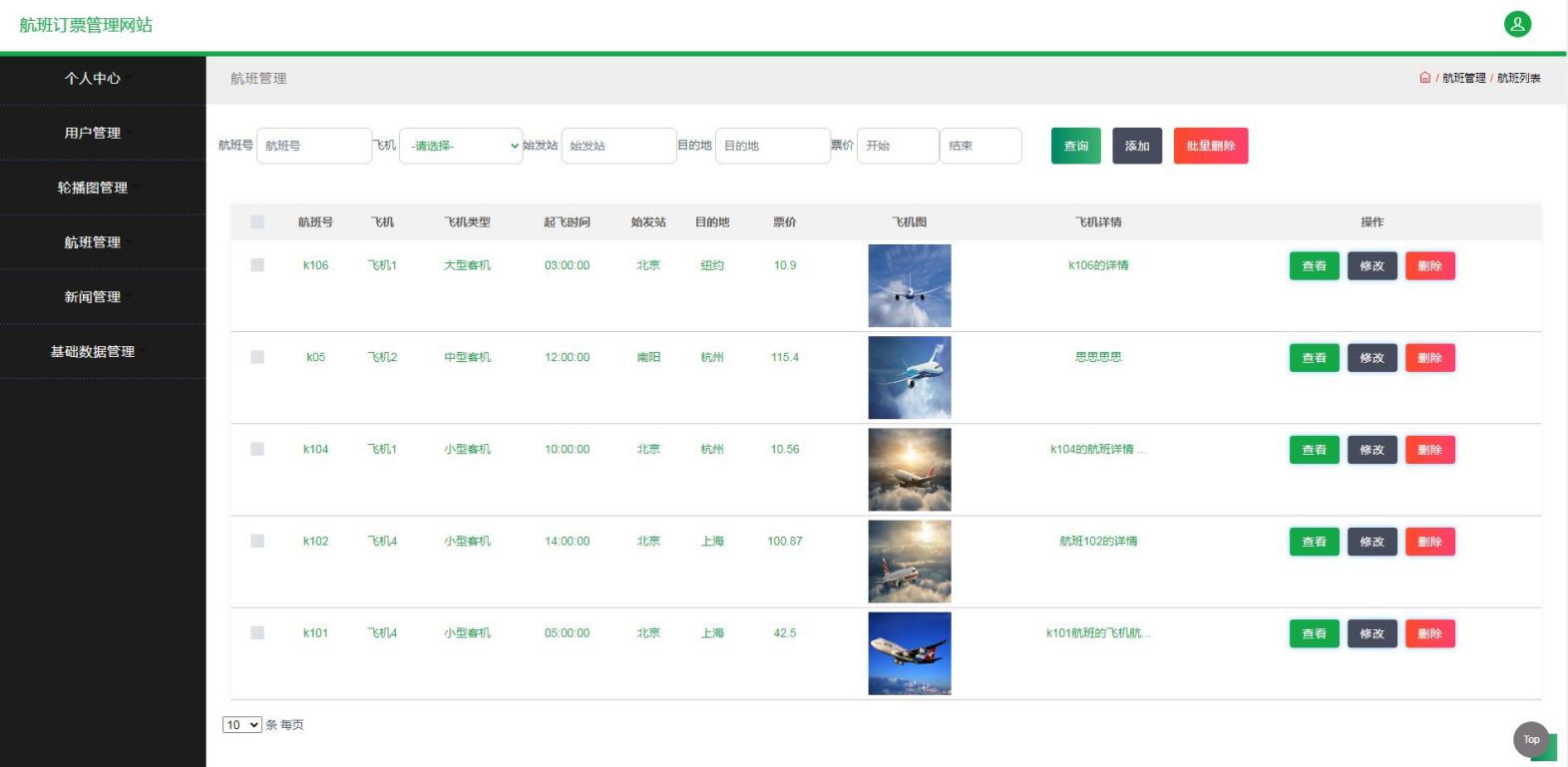Focus the 票价 结束 input
This screenshot has height=767, width=1568.
click(x=980, y=146)
